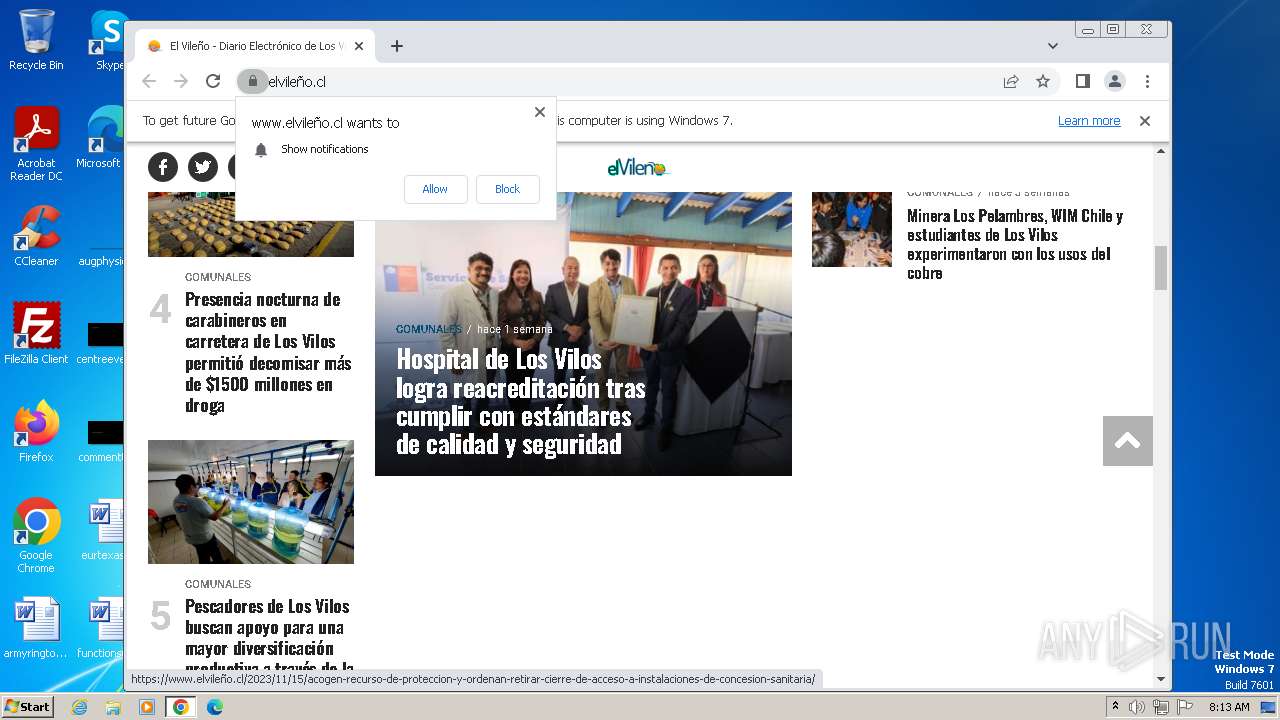Bookmark this page with the star icon

pyautogui.click(x=1043, y=81)
